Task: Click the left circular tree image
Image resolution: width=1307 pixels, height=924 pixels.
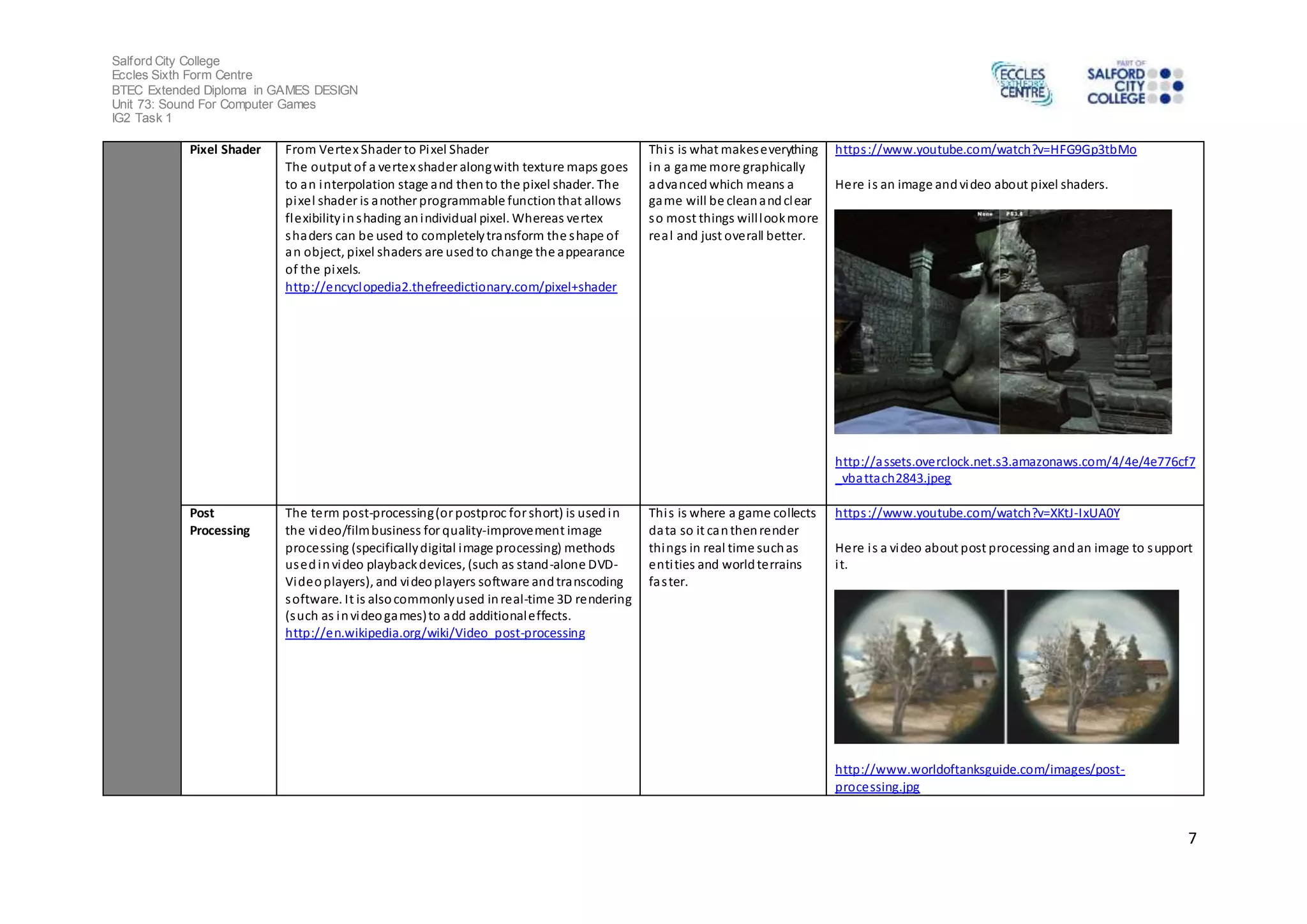Action: [918, 667]
